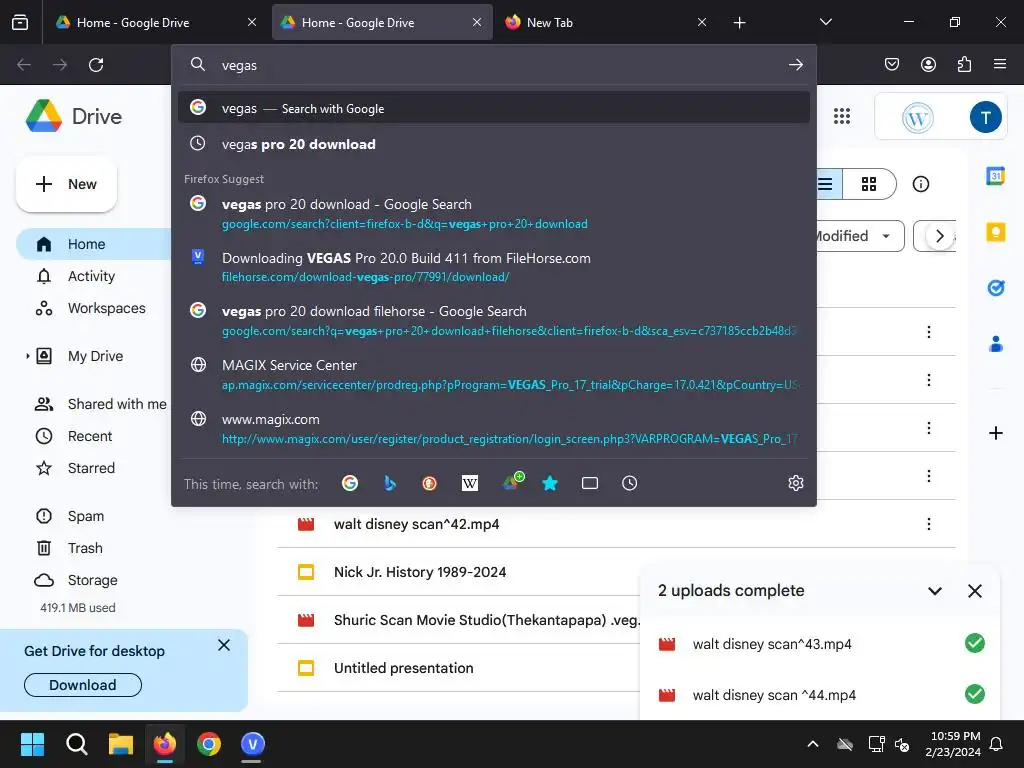Image resolution: width=1024 pixels, height=768 pixels.
Task: Dismiss Get Drive for desktop banner
Action: pyautogui.click(x=223, y=645)
